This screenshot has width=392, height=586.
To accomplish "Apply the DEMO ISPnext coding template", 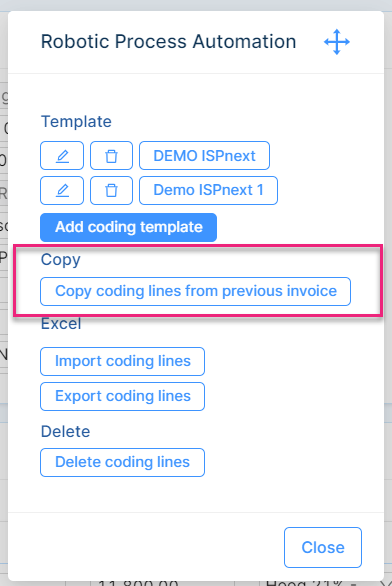I will tap(204, 155).
